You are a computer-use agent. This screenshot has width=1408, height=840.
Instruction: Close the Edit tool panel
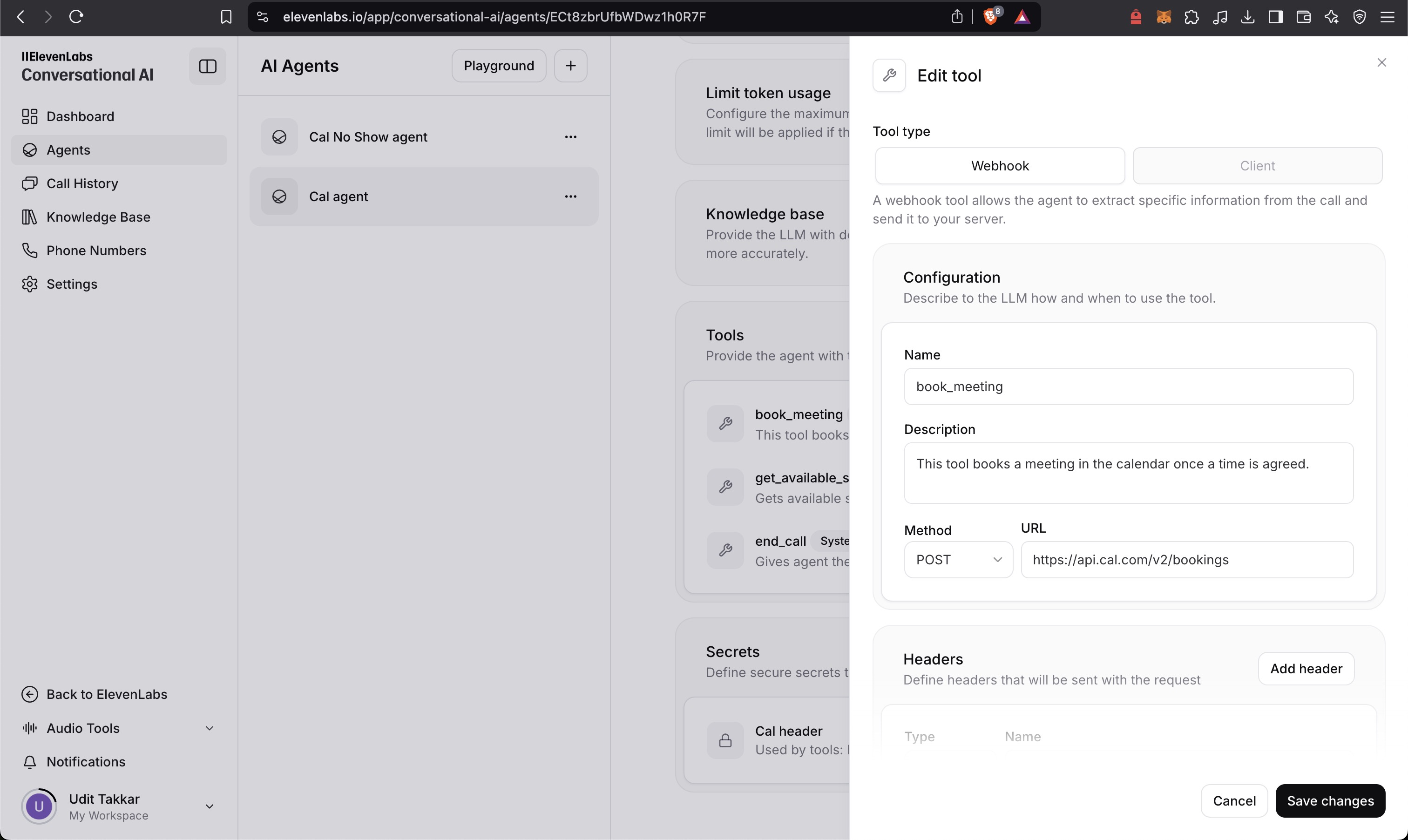(1381, 62)
